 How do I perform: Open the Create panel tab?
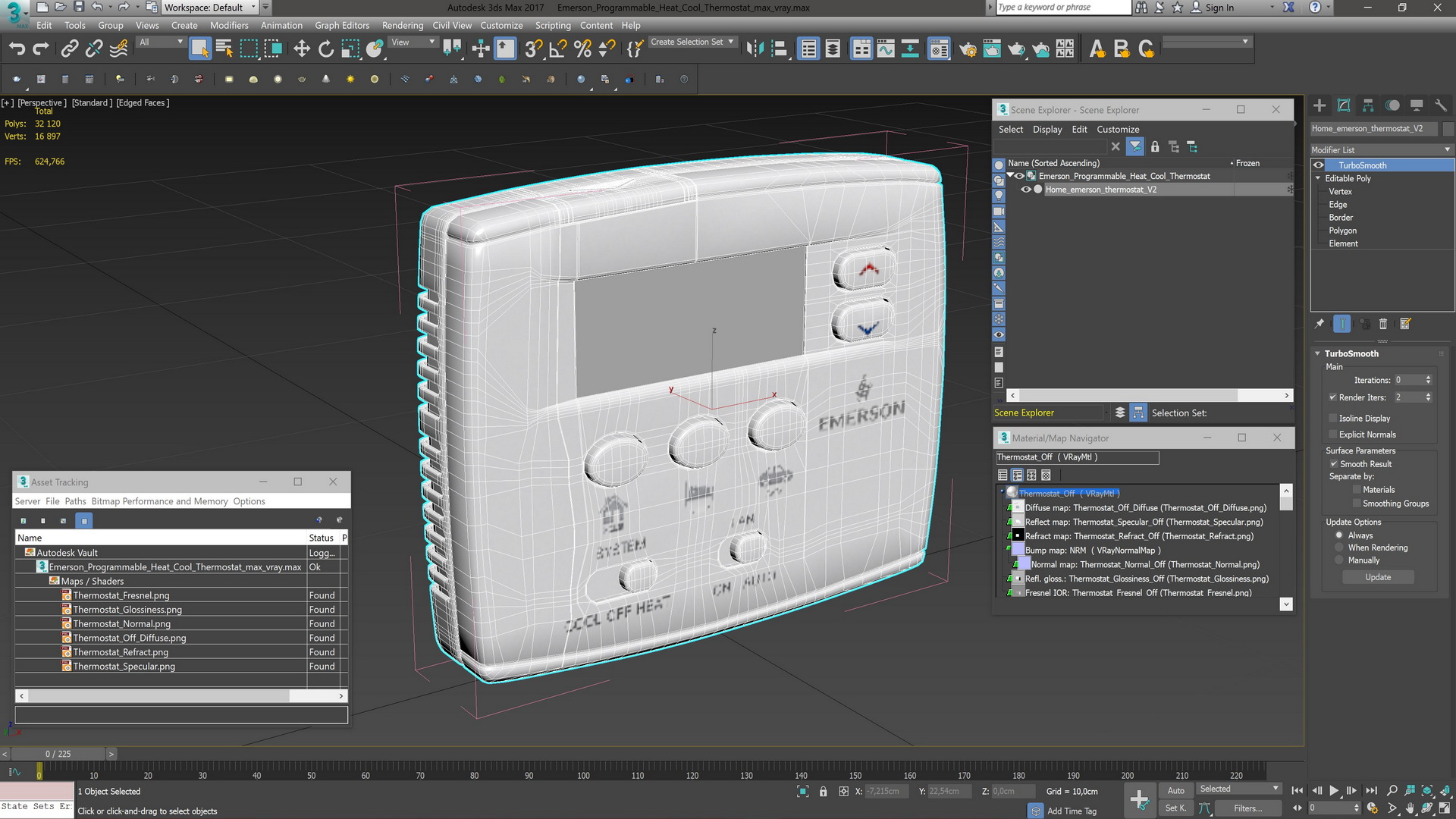click(x=1319, y=105)
